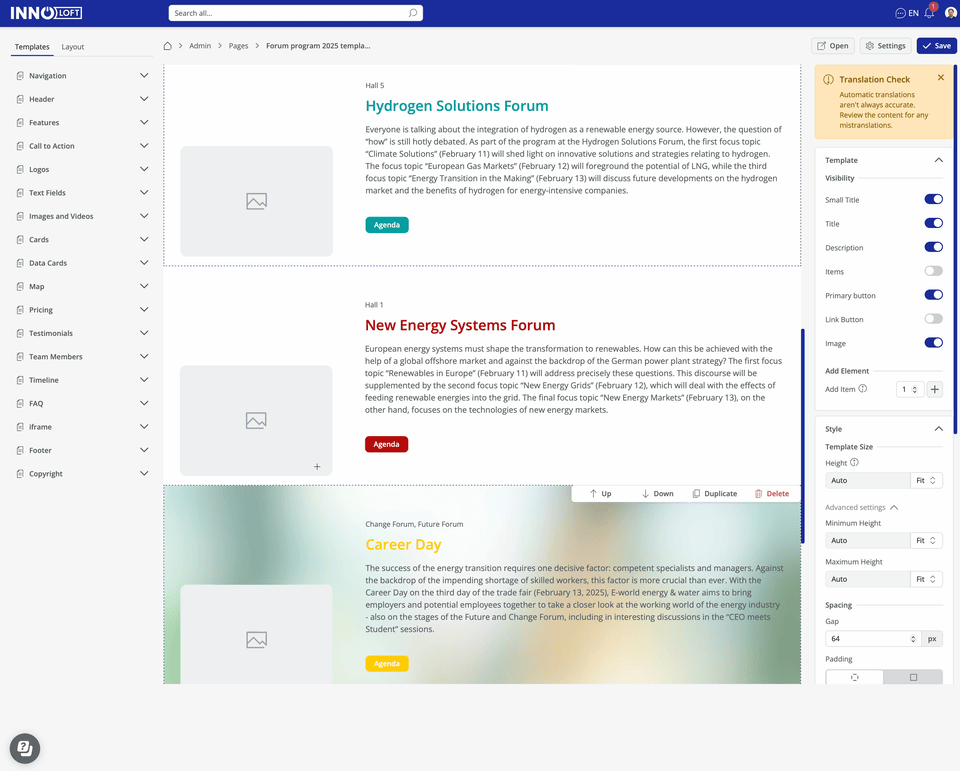
Task: Click the Gap value input field
Action: click(x=866, y=638)
